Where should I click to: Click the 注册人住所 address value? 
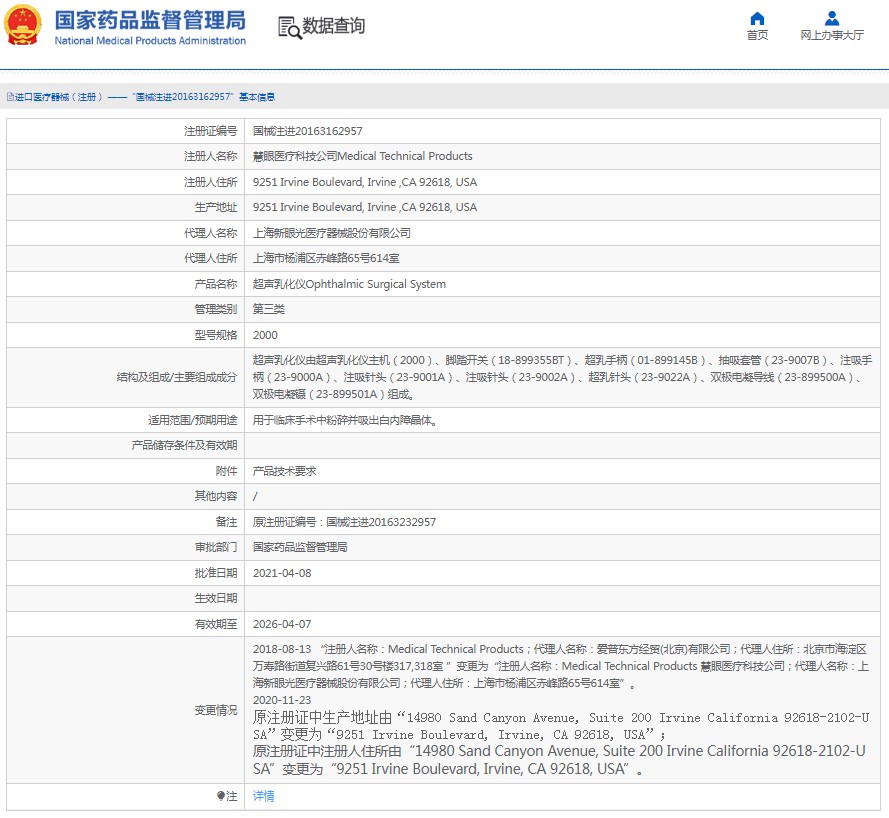365,182
